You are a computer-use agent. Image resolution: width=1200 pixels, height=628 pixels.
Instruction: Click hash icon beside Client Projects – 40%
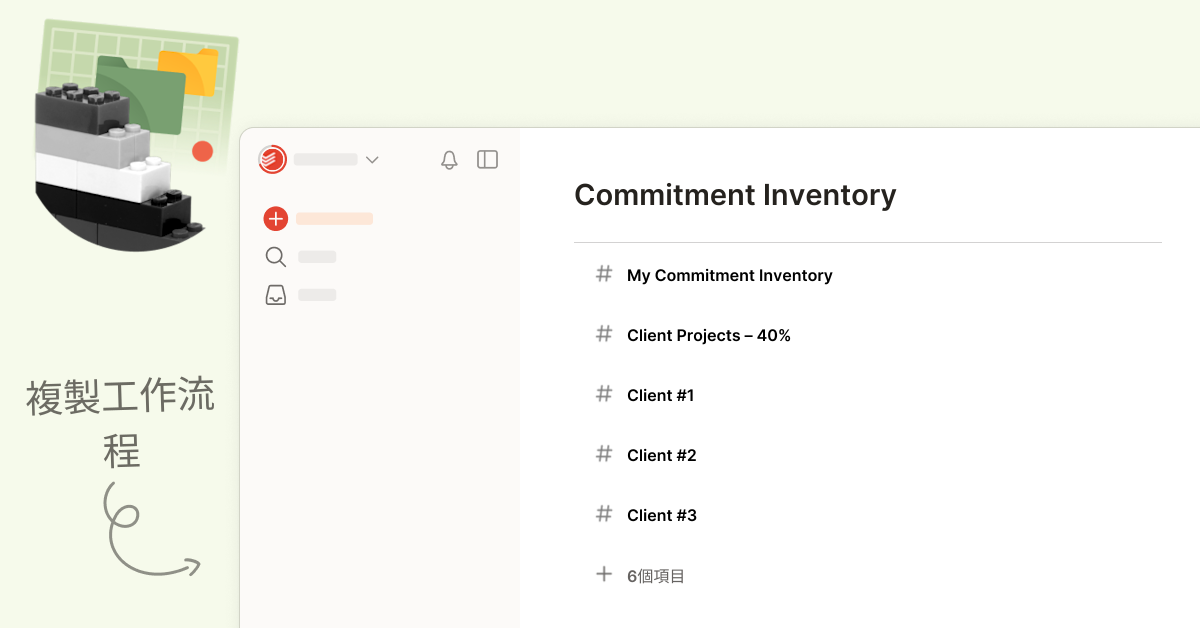[604, 334]
